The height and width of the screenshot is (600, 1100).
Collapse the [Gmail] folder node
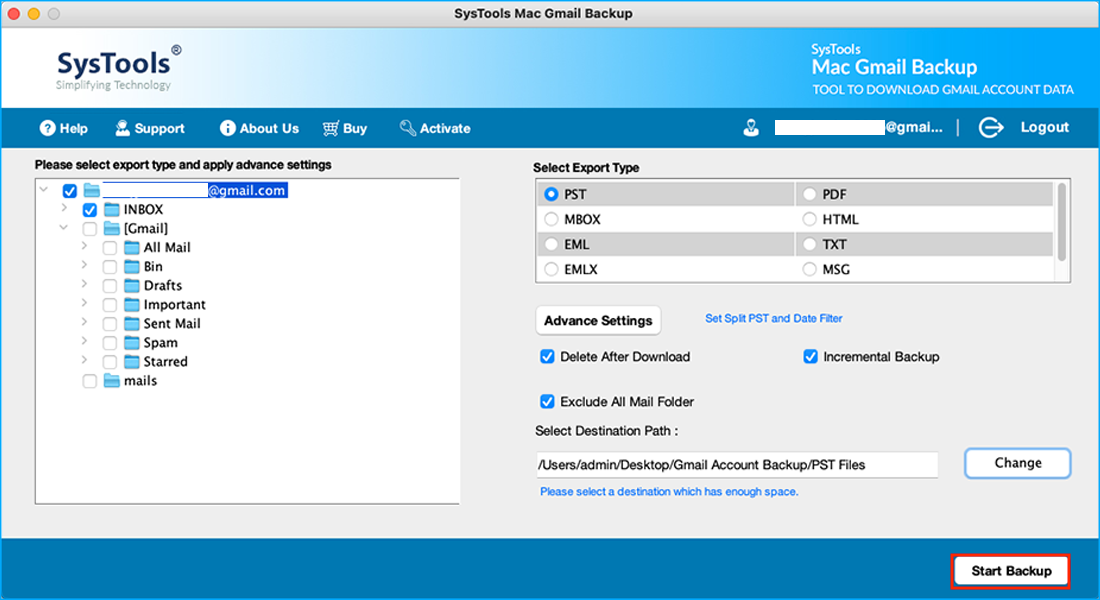click(64, 227)
